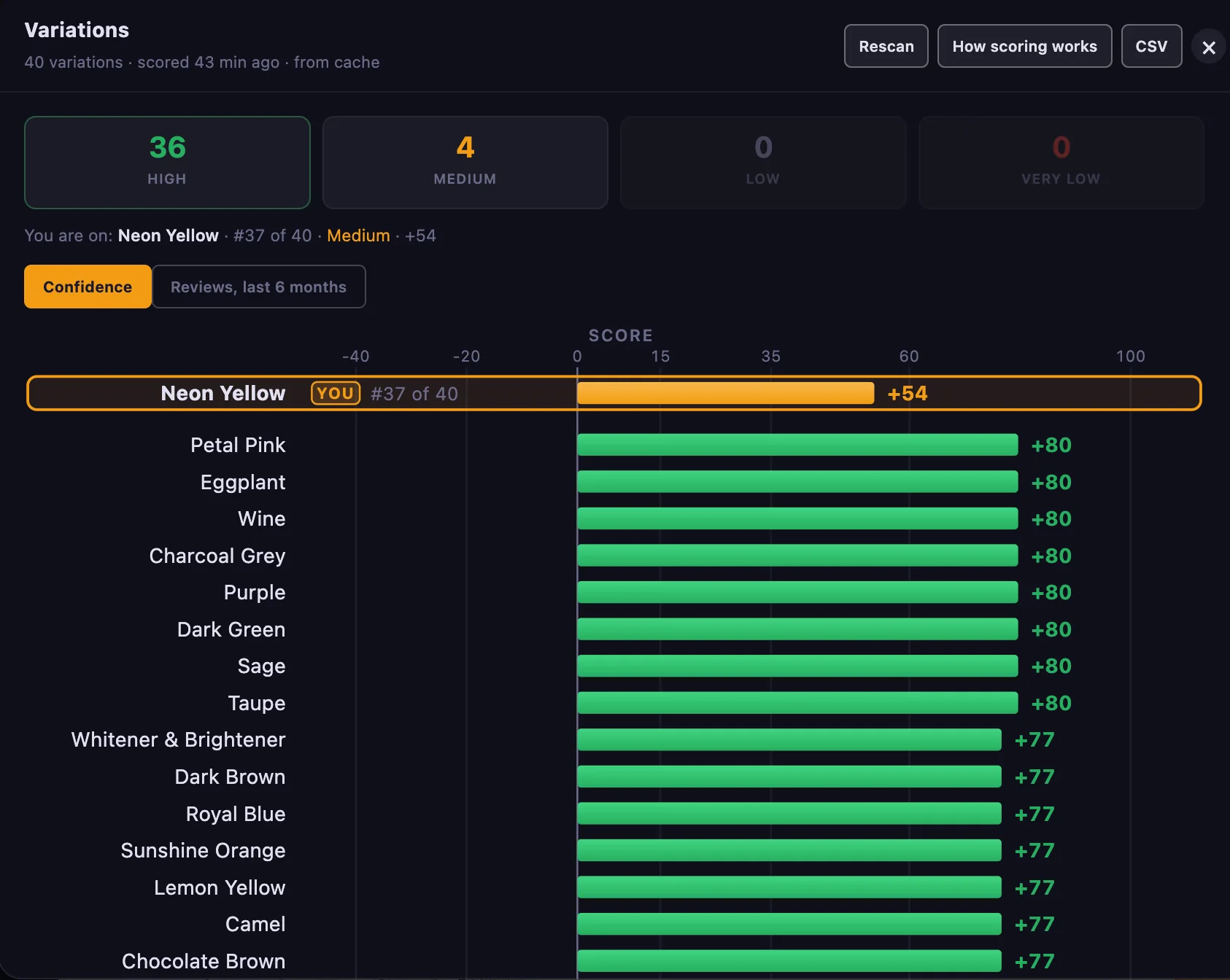Screen dimensions: 1230x980
Task: Select the Petal Pink variation label
Action: 238,445
